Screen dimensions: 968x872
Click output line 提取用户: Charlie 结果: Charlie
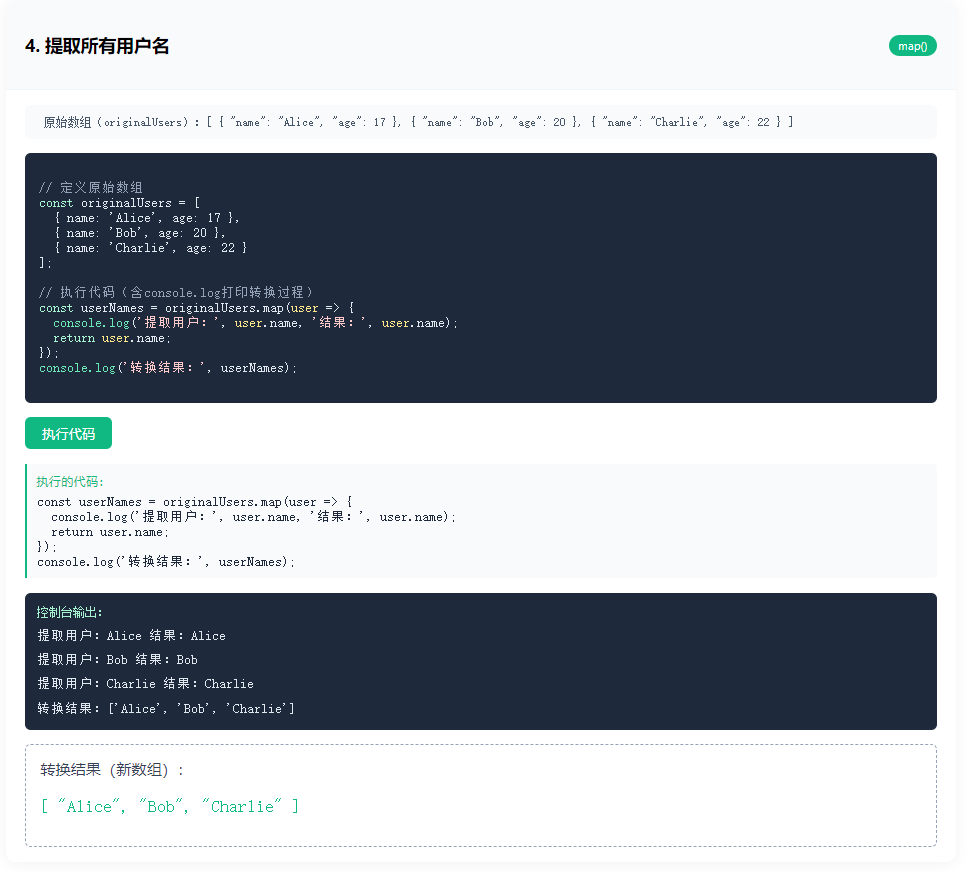(146, 684)
